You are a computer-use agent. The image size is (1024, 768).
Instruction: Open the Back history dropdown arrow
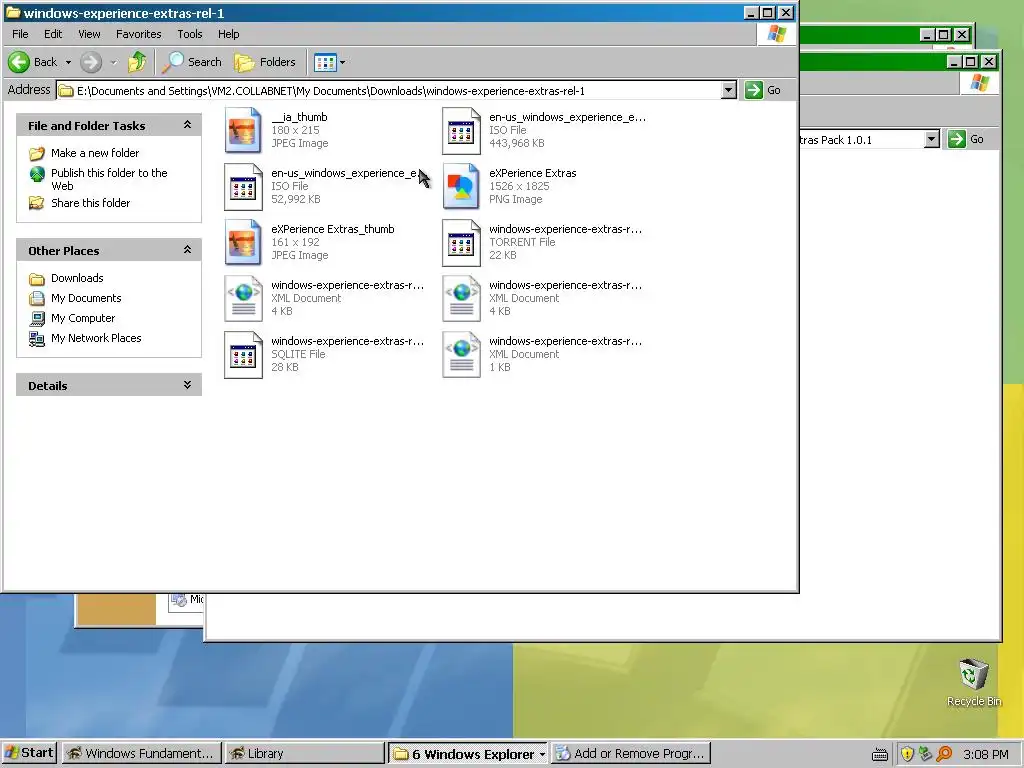pyautogui.click(x=68, y=63)
